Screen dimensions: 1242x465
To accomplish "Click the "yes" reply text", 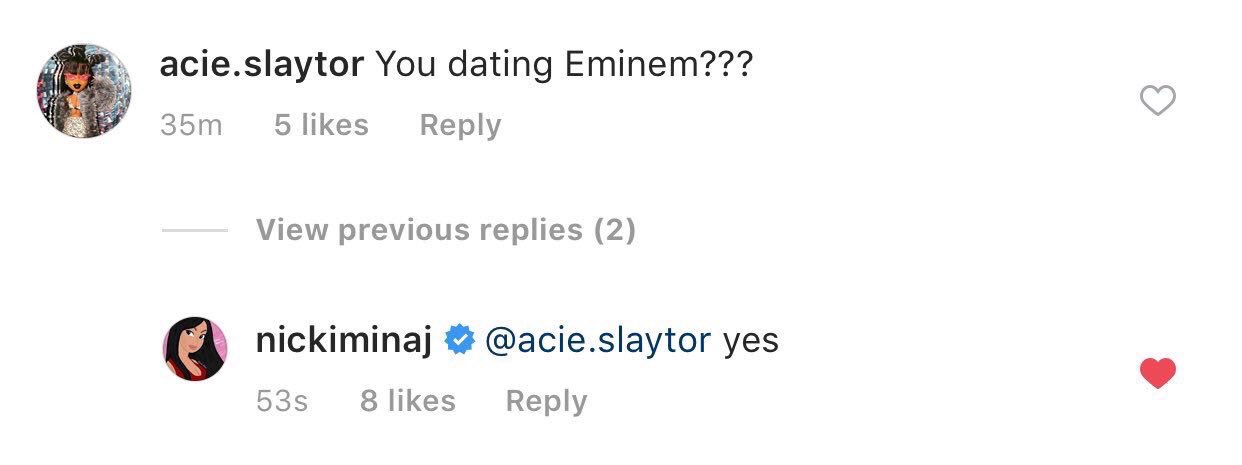I will coord(750,341).
